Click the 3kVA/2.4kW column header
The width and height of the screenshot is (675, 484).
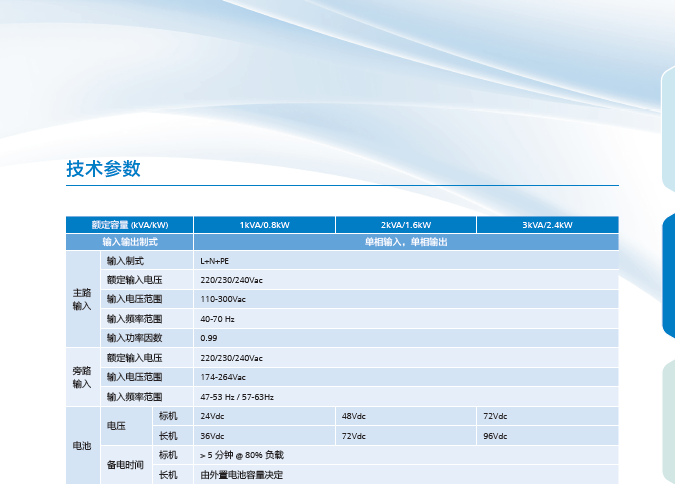[547, 225]
